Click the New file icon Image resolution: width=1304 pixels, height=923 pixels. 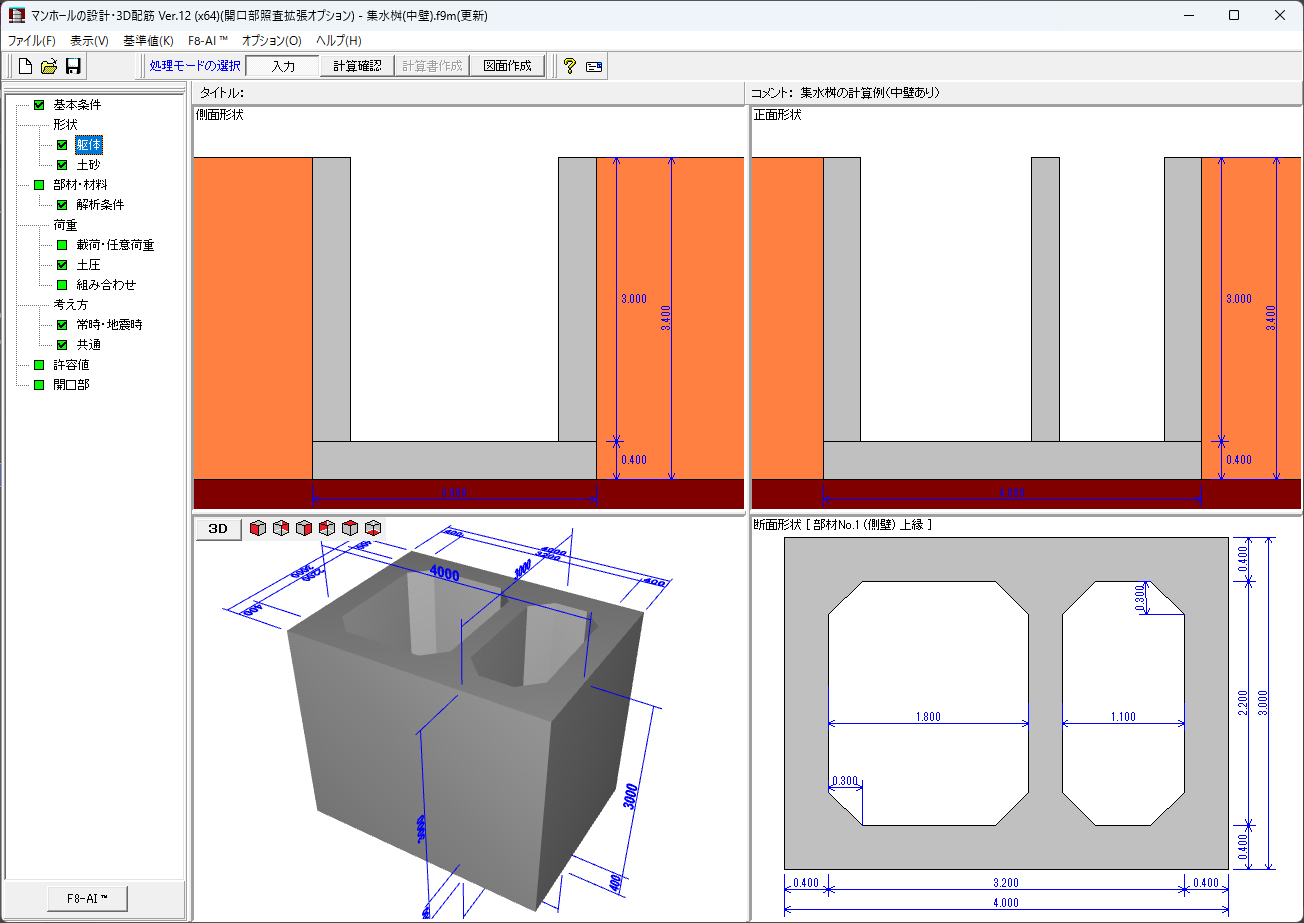click(x=25, y=67)
